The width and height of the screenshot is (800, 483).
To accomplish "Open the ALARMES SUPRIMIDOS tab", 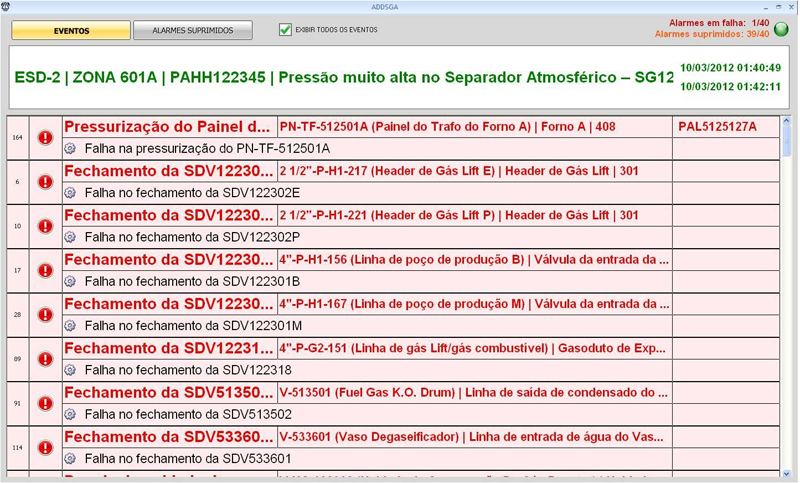I will pos(193,30).
